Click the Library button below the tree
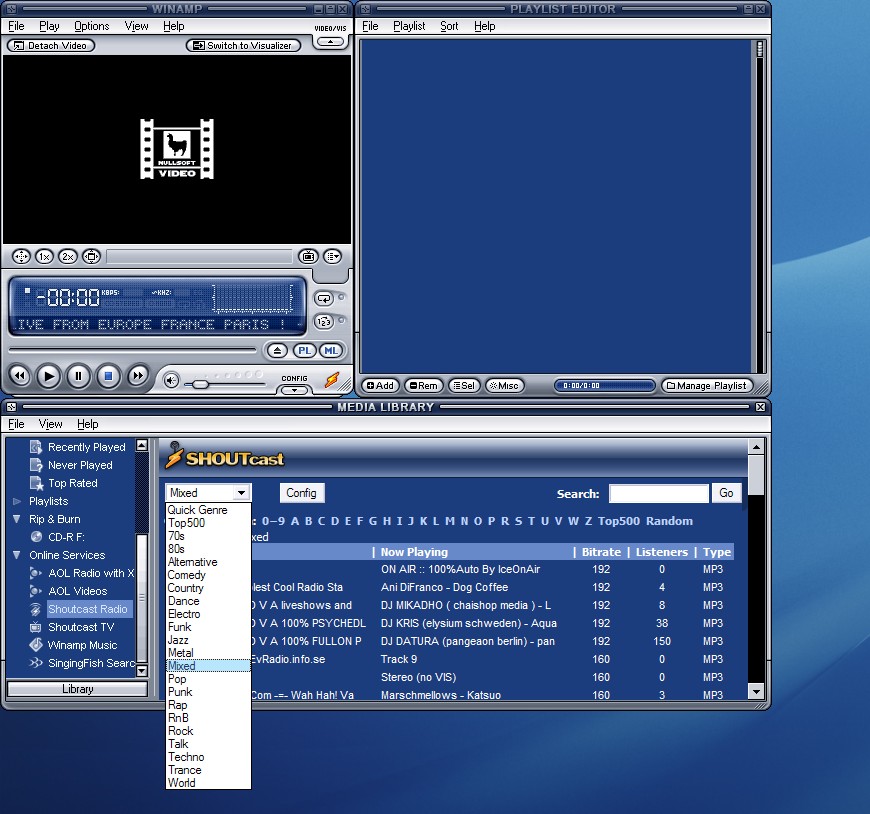Viewport: 870px width, 814px height. [77, 689]
